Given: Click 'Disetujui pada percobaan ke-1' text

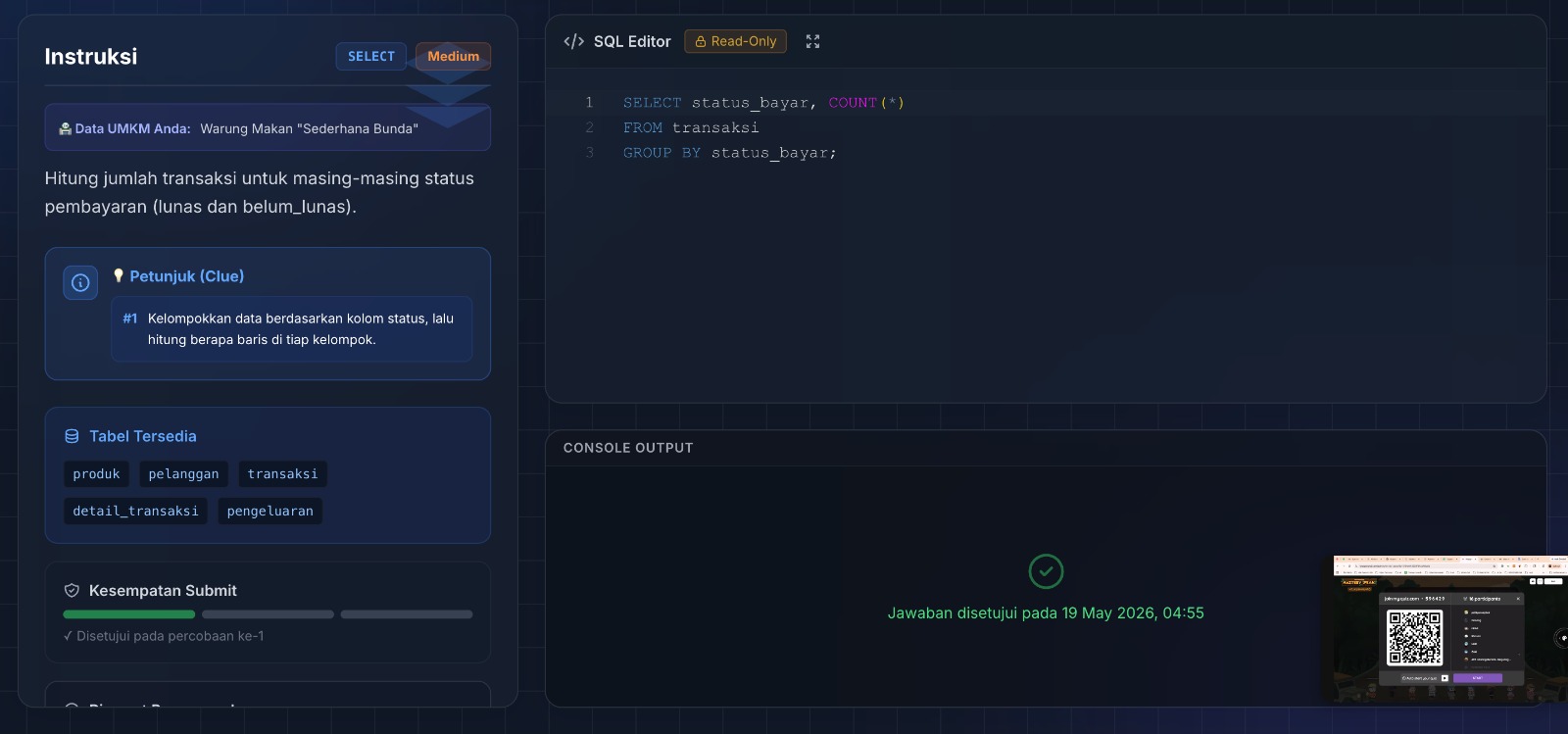Looking at the screenshot, I should (171, 636).
